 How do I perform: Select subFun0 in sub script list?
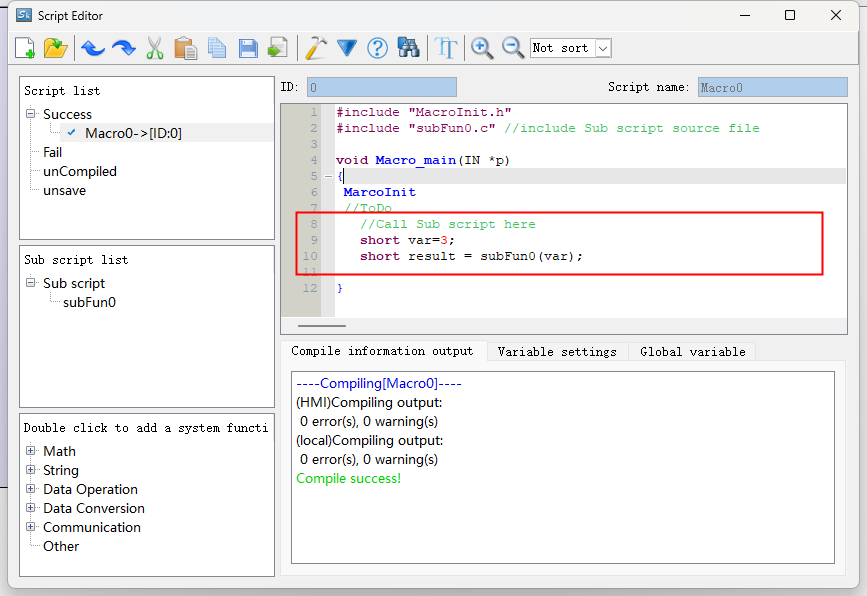[x=89, y=302]
